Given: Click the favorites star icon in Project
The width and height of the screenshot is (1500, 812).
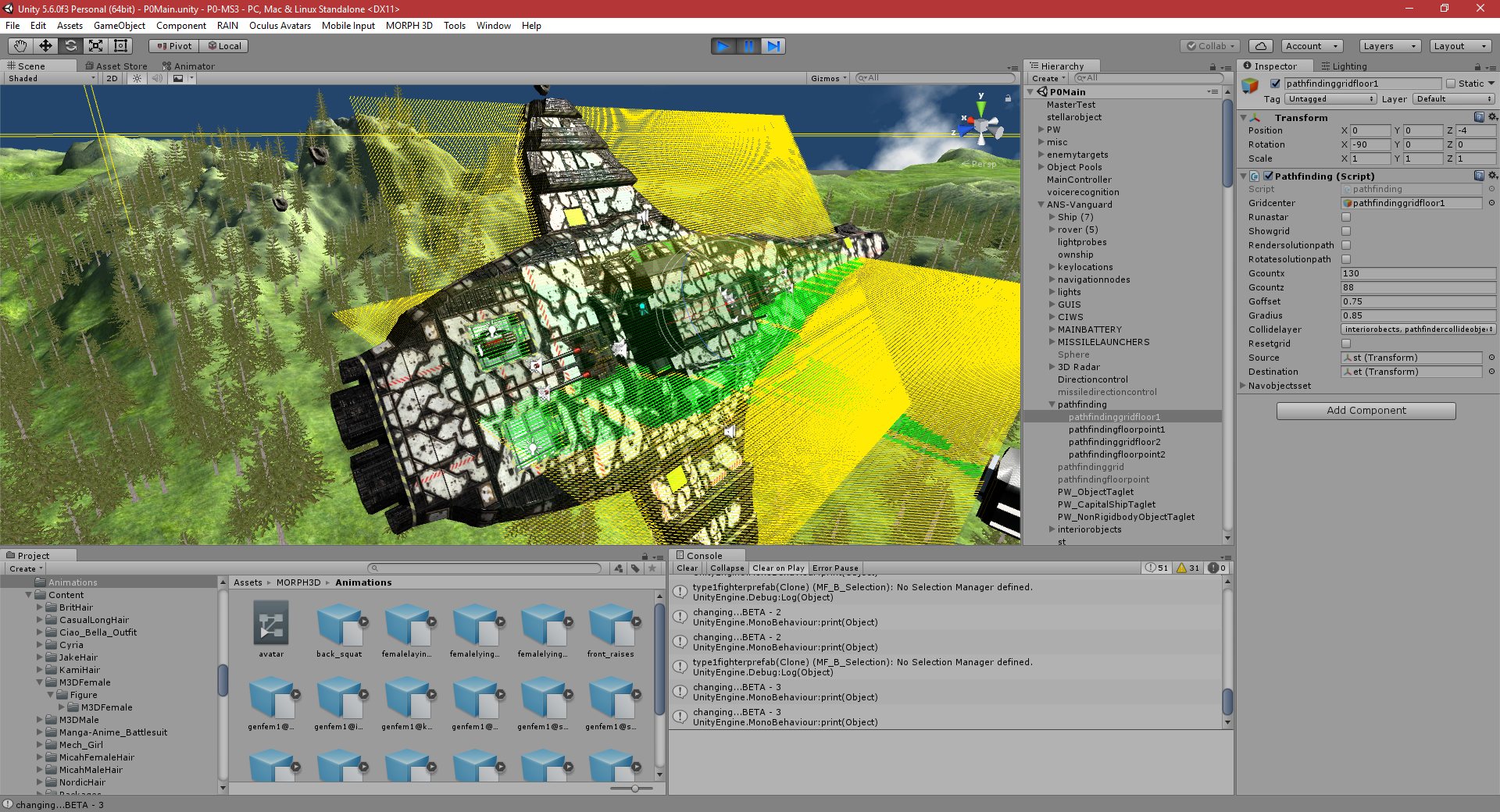Looking at the screenshot, I should tap(652, 568).
